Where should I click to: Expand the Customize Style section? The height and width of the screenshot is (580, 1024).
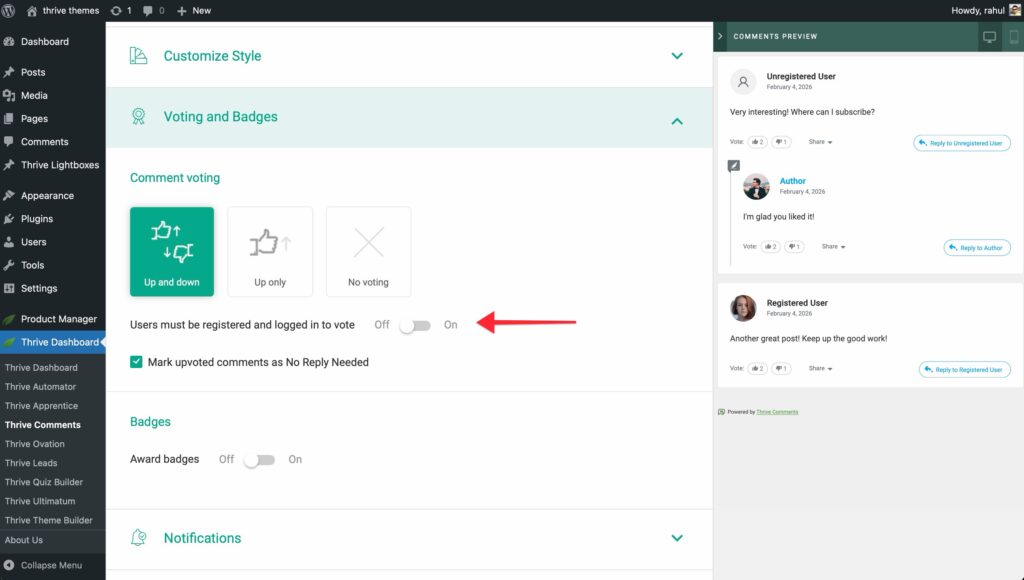pos(677,56)
